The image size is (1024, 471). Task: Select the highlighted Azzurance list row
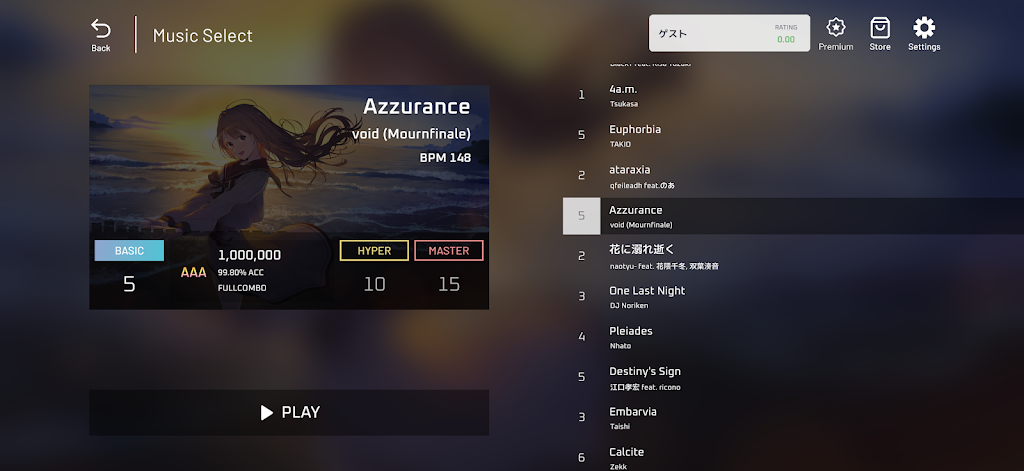pos(793,216)
